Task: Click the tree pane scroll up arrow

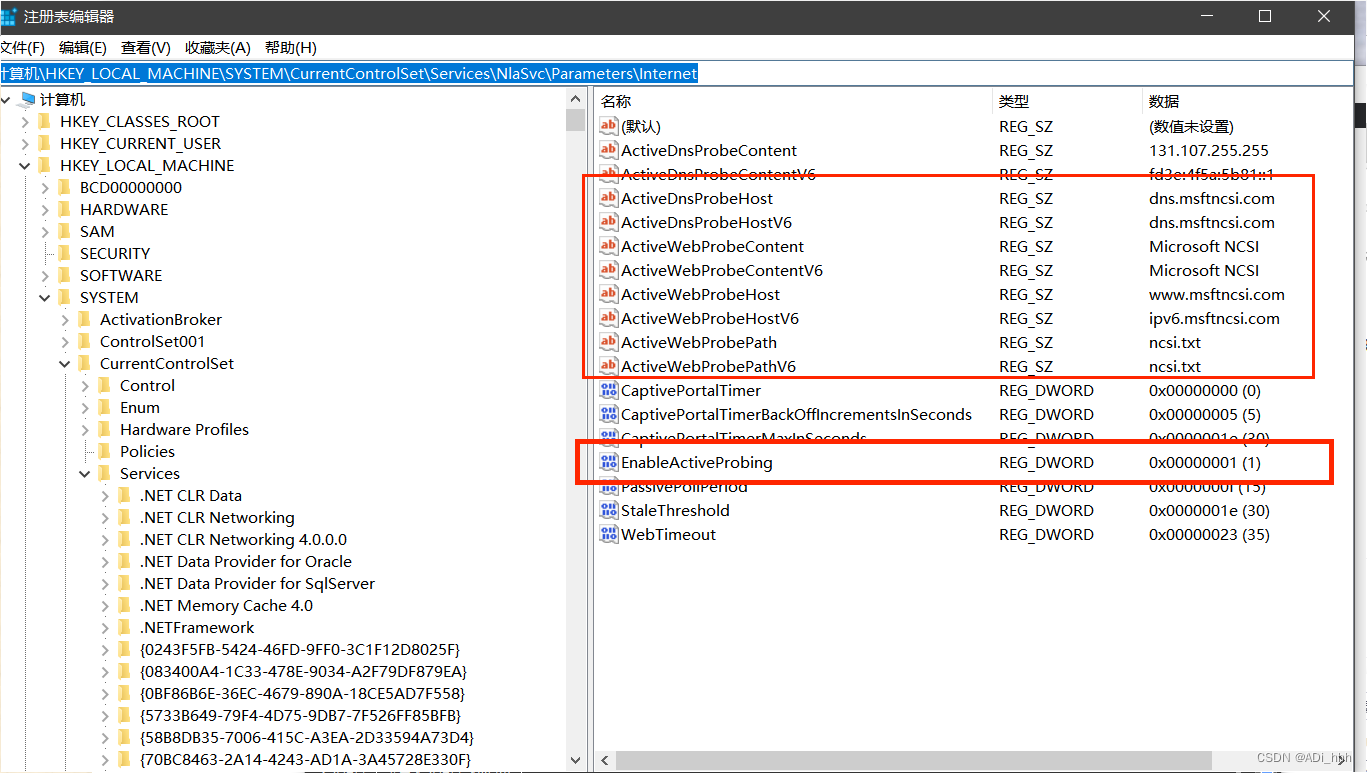Action: tap(575, 99)
